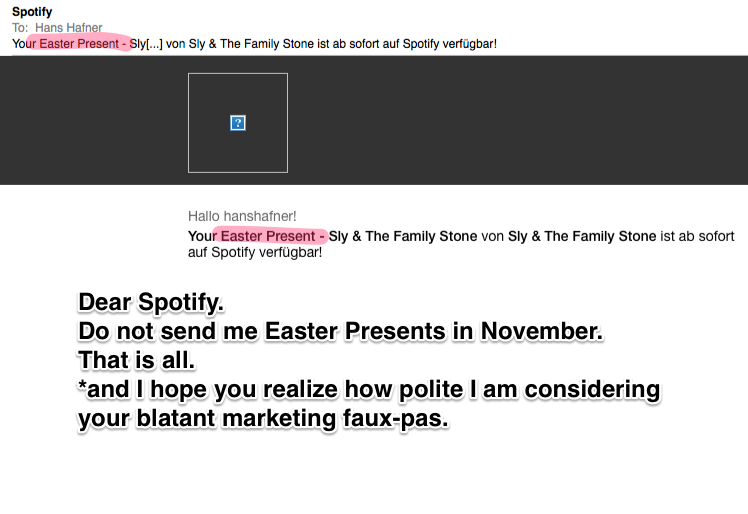
Task: Click highlighted Easter Present in message body
Action: pos(268,236)
